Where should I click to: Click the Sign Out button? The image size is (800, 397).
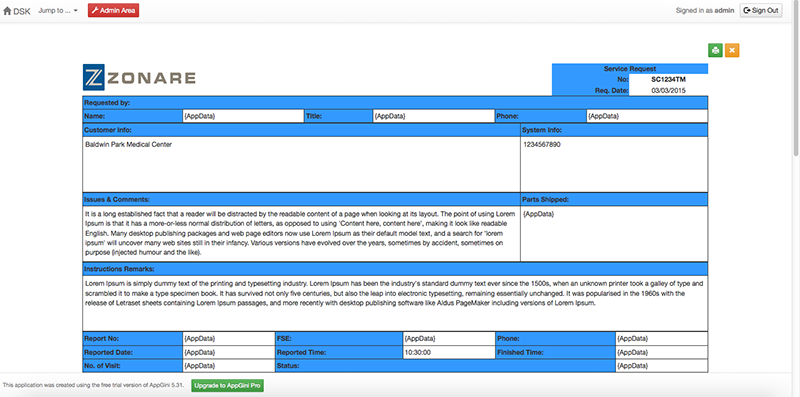point(761,10)
